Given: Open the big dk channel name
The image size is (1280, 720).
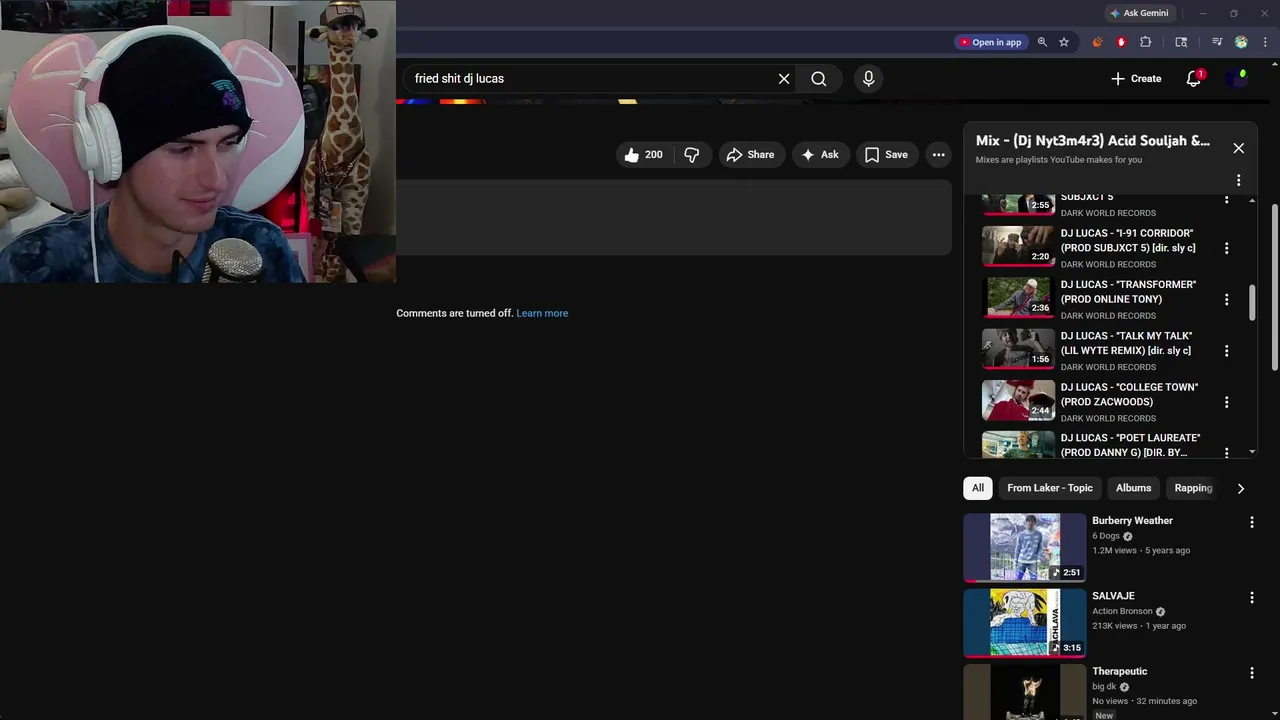Looking at the screenshot, I should tap(1104, 687).
